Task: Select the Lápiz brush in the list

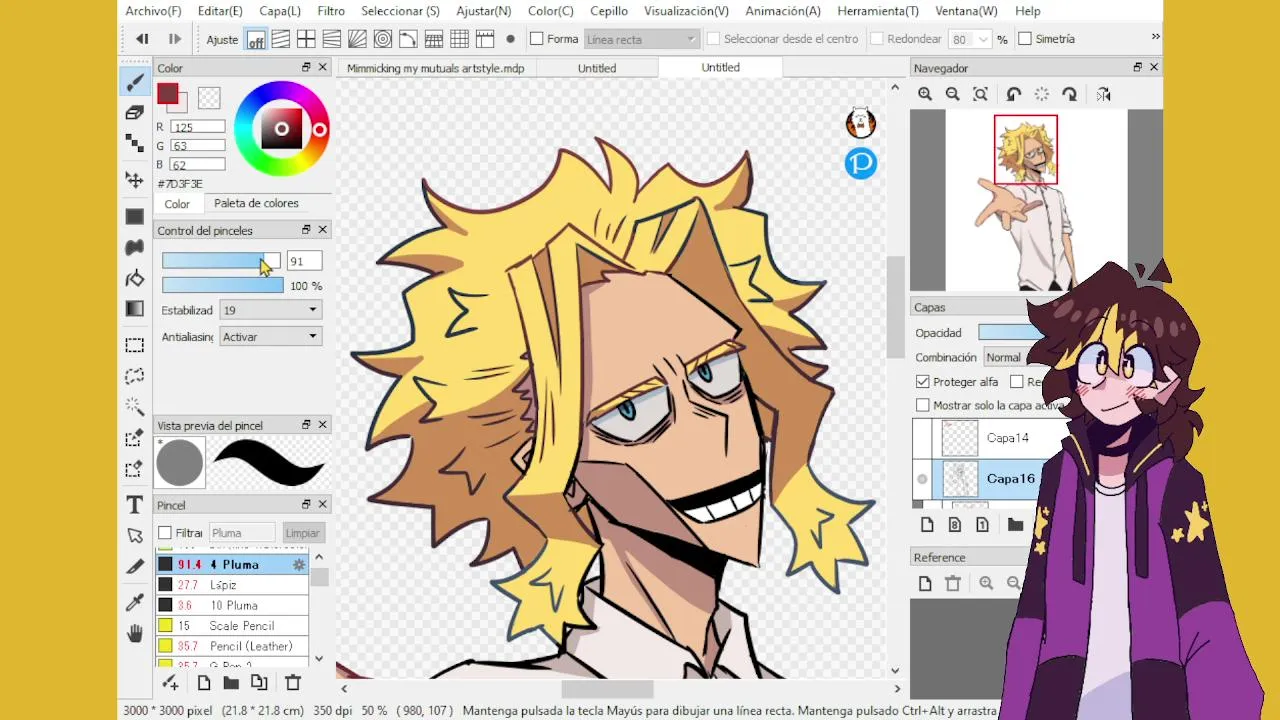Action: pos(232,585)
